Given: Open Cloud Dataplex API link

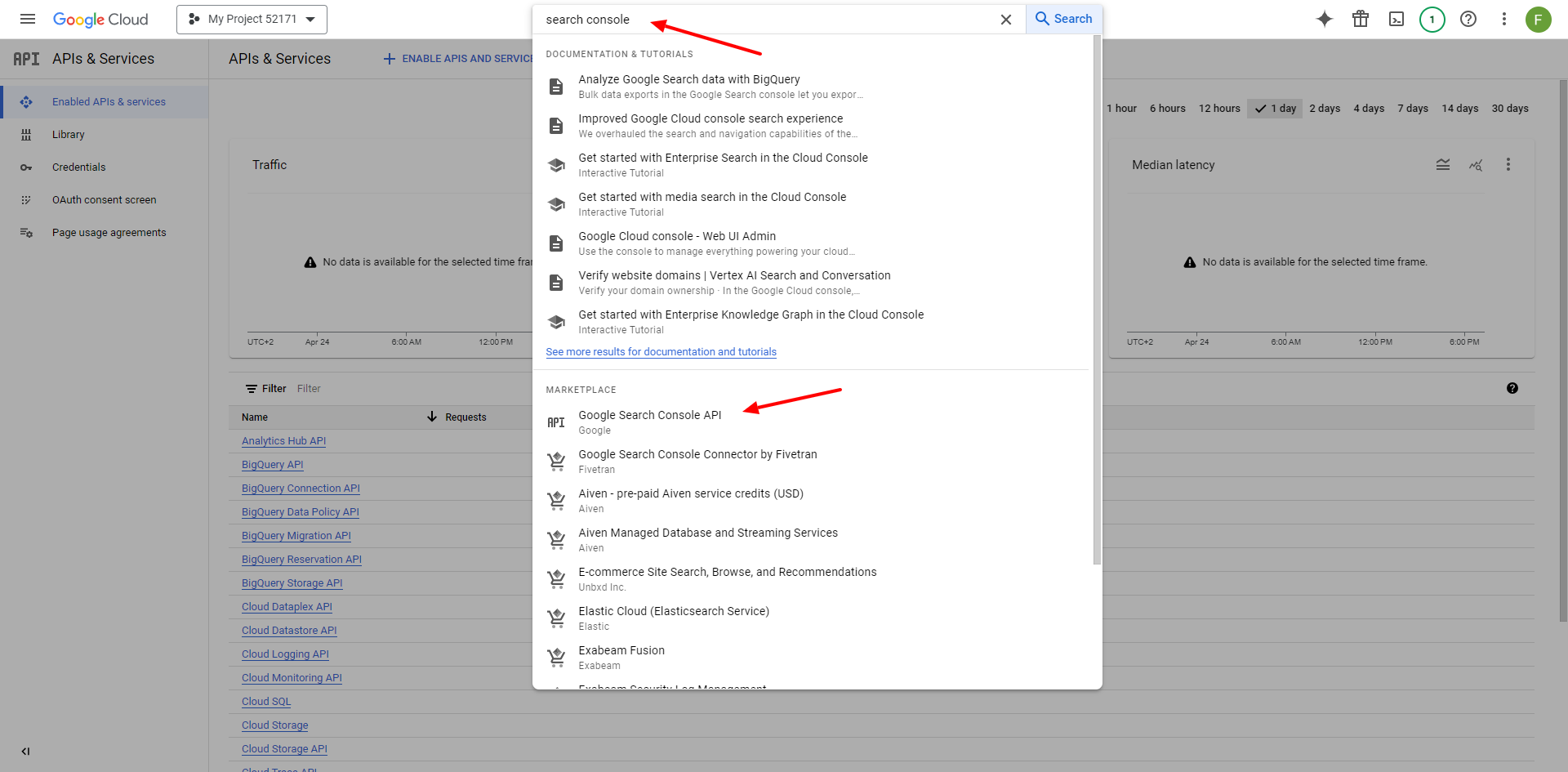Looking at the screenshot, I should pyautogui.click(x=287, y=607).
